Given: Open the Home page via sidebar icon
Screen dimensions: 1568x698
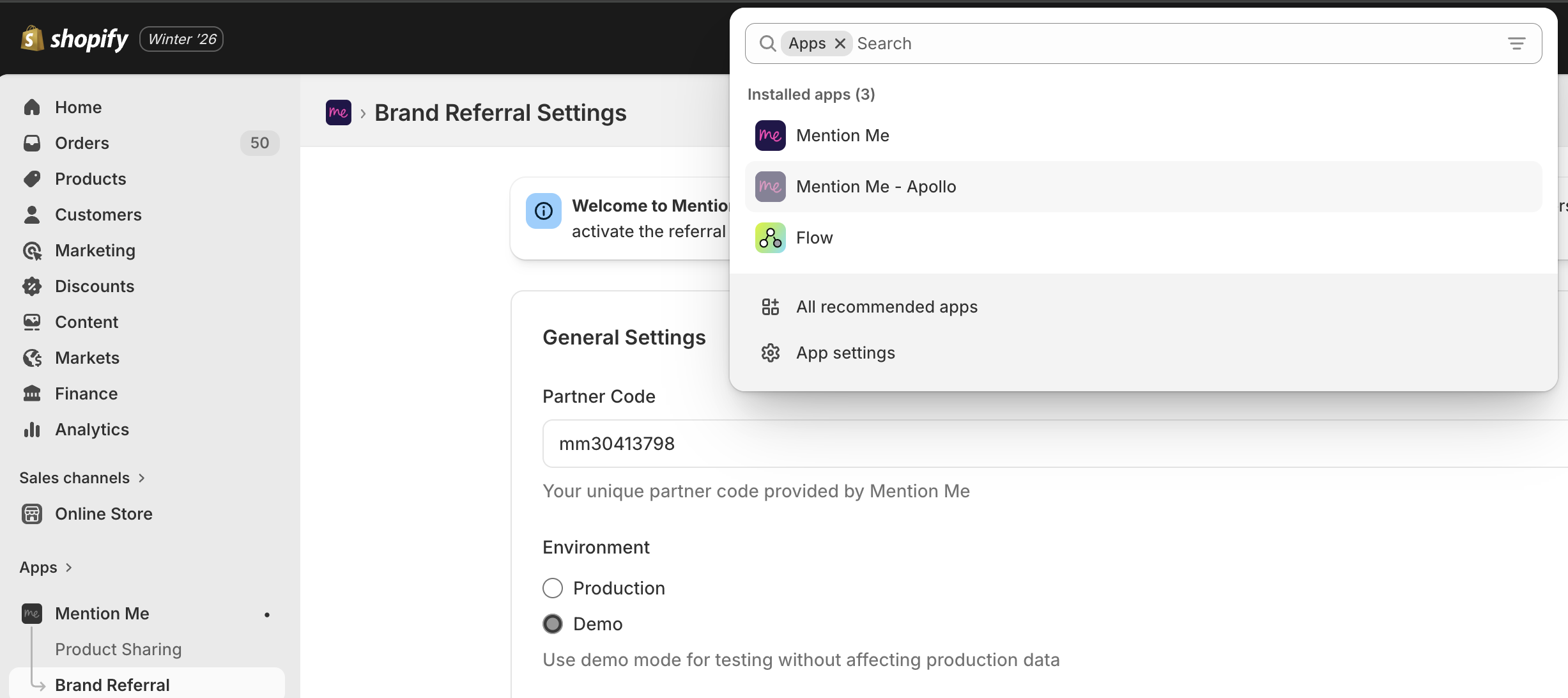Looking at the screenshot, I should click(33, 107).
